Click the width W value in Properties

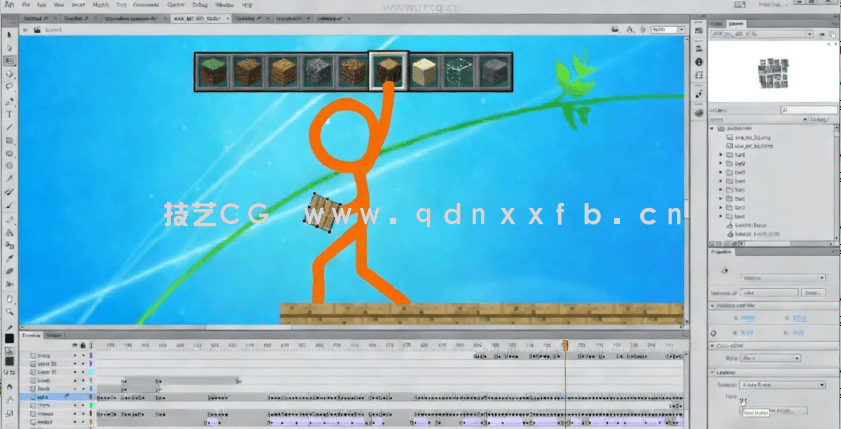[748, 333]
